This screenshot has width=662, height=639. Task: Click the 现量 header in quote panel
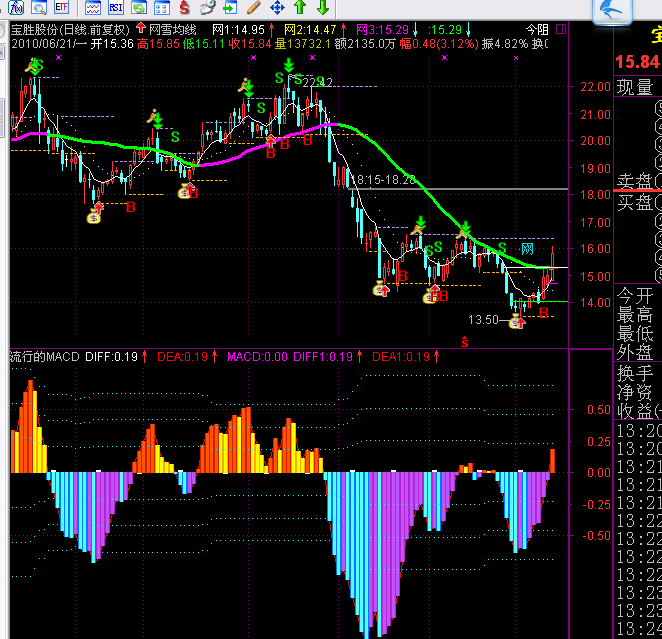(x=635, y=87)
